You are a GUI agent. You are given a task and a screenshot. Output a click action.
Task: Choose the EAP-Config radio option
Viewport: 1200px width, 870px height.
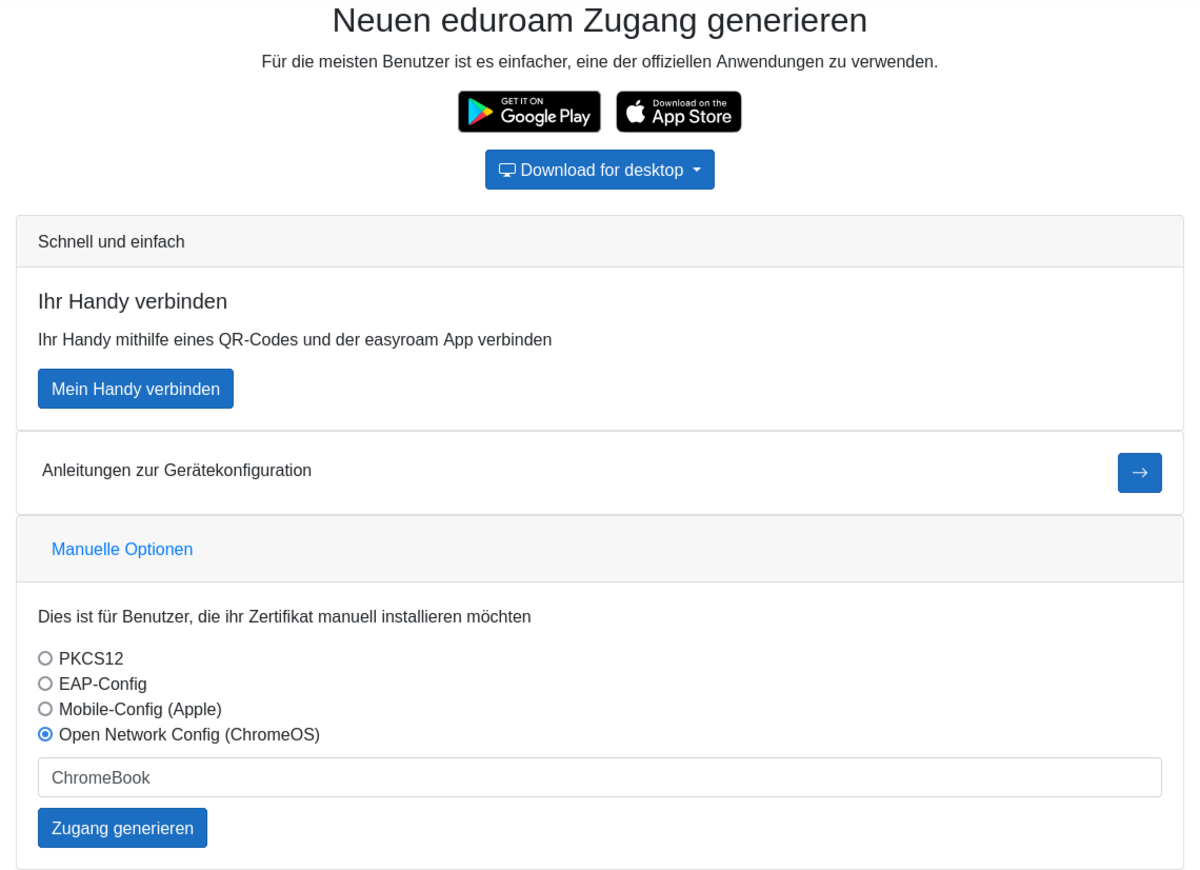coord(45,684)
